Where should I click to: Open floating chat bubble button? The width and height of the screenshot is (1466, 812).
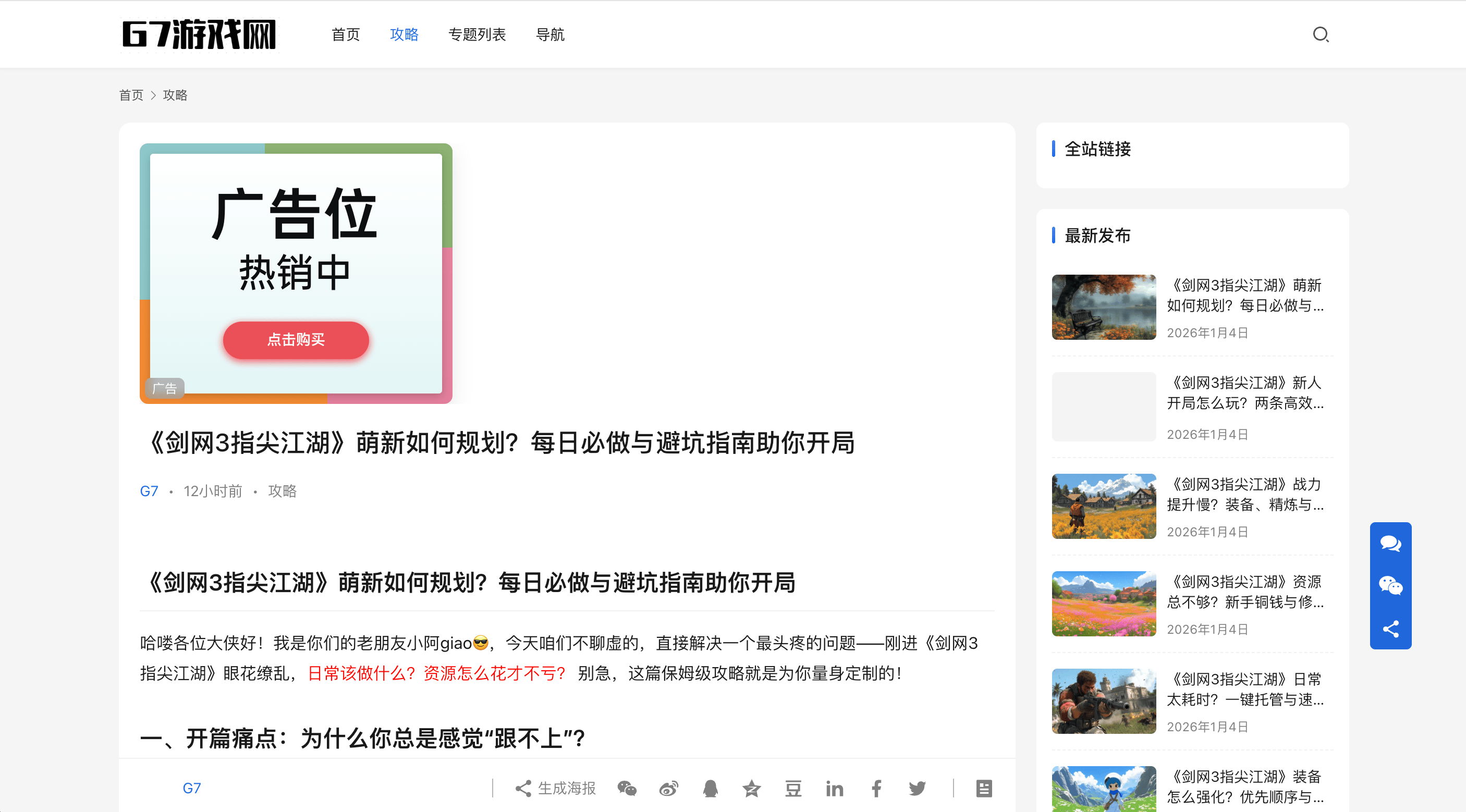(x=1390, y=544)
